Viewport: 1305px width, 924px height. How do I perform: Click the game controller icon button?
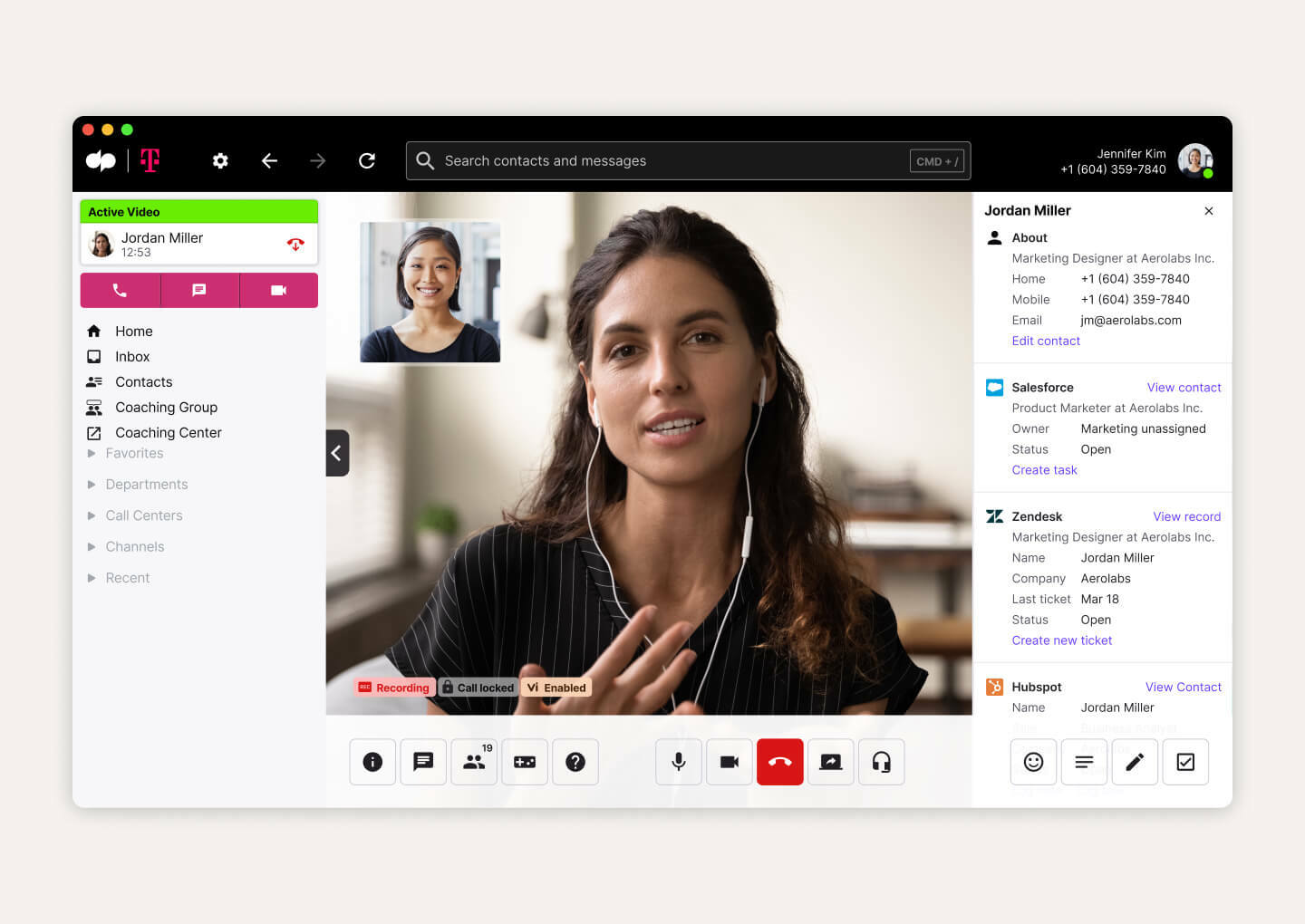pyautogui.click(x=525, y=762)
